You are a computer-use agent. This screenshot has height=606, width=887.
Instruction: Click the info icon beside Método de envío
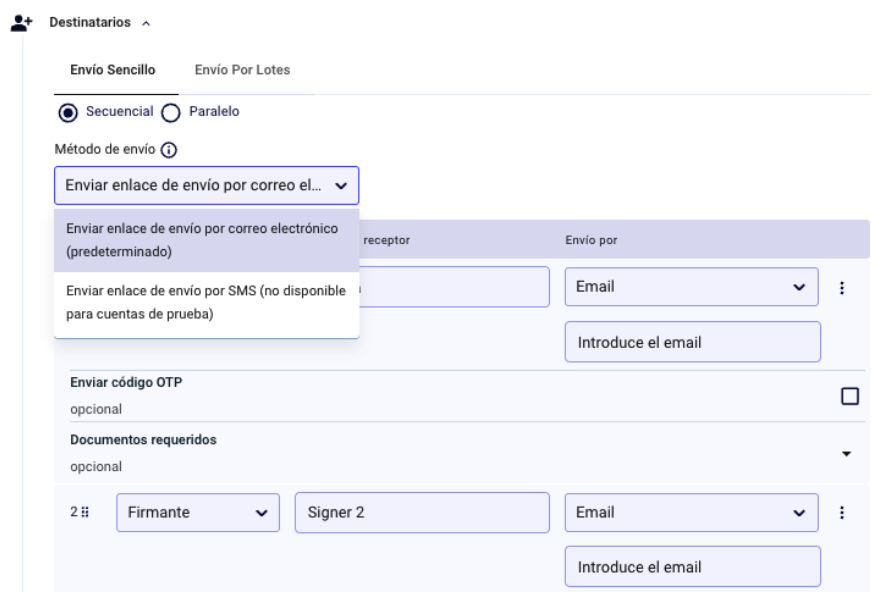pyautogui.click(x=169, y=151)
